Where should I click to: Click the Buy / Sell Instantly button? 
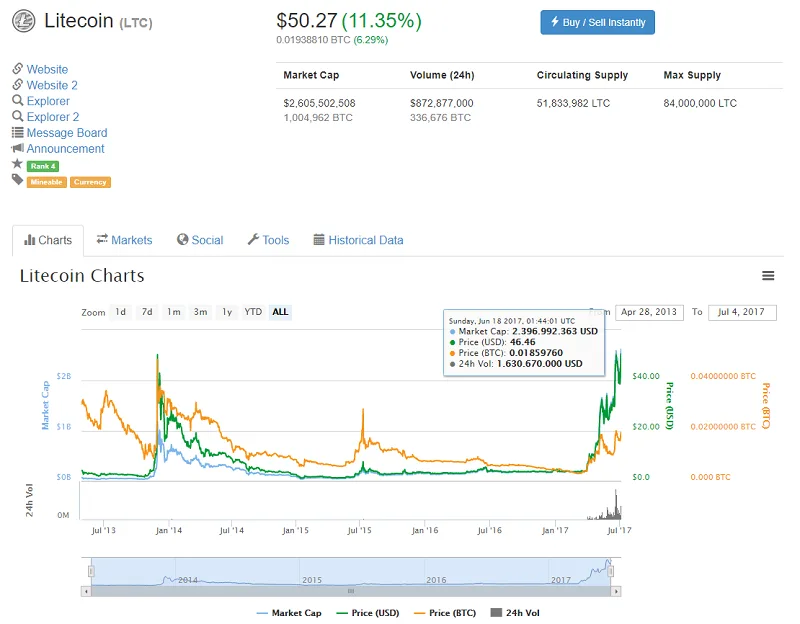tap(597, 22)
